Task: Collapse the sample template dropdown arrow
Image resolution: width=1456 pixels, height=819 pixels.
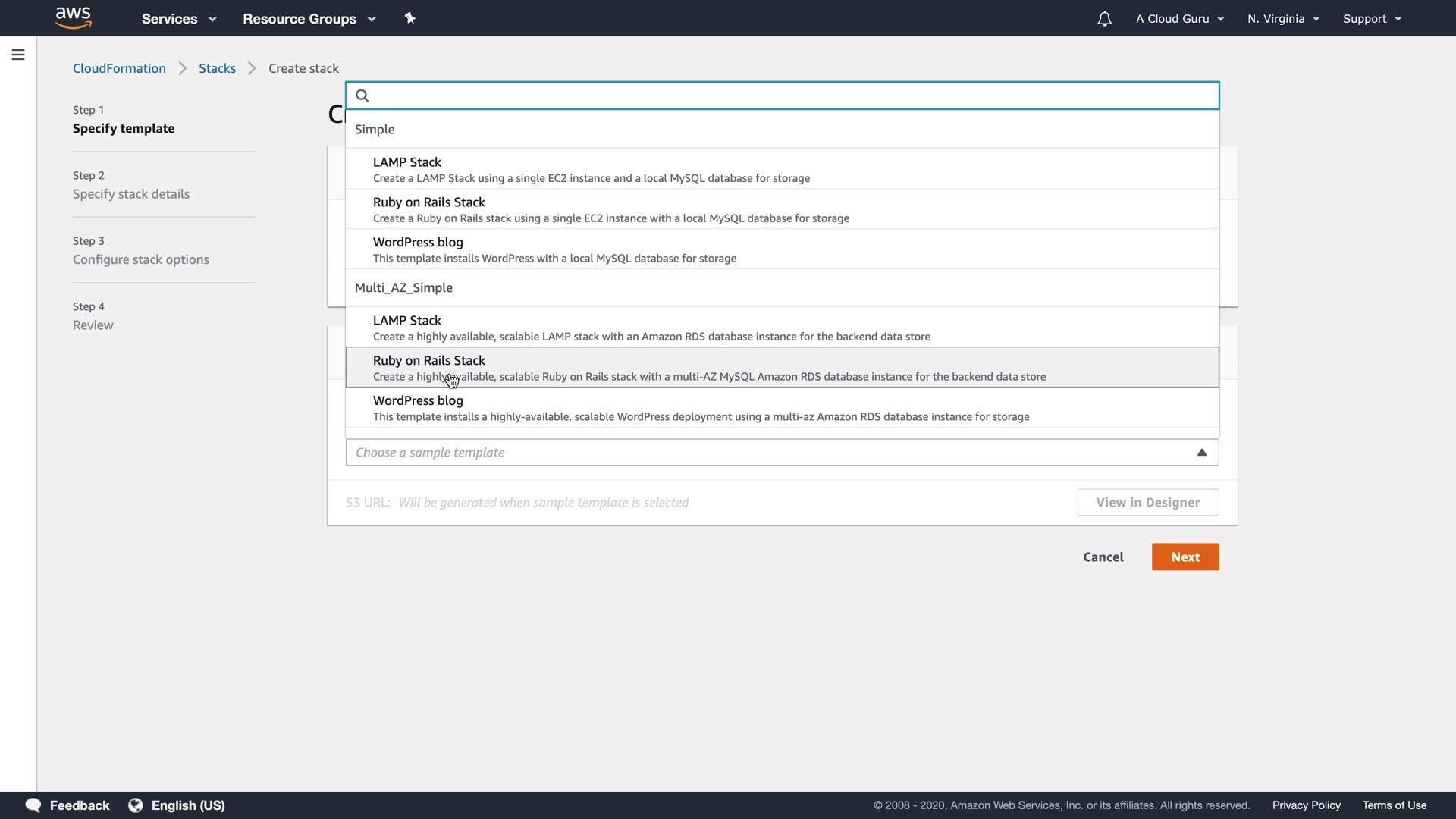Action: coord(1201,453)
